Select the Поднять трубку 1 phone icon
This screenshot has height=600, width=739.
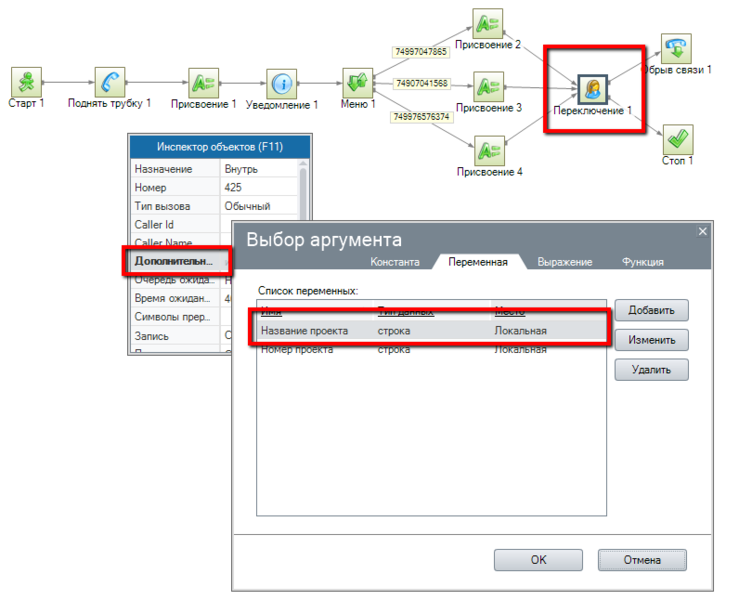[x=110, y=82]
